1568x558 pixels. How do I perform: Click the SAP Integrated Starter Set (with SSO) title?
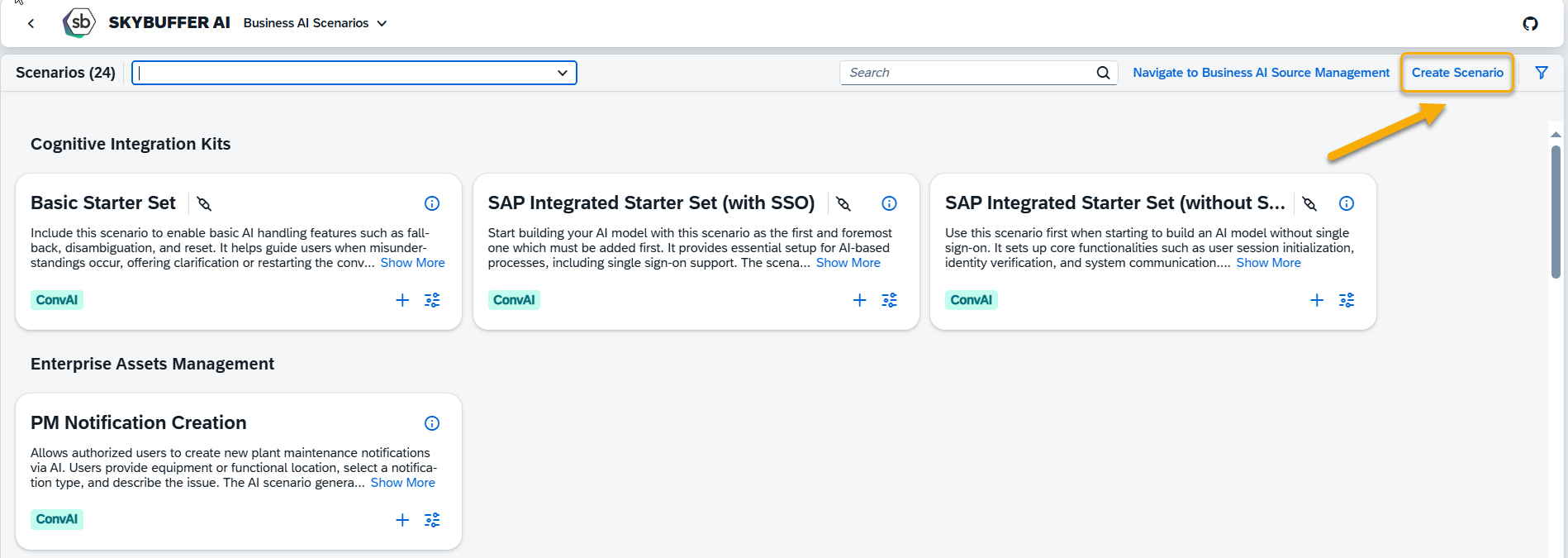pyautogui.click(x=651, y=203)
